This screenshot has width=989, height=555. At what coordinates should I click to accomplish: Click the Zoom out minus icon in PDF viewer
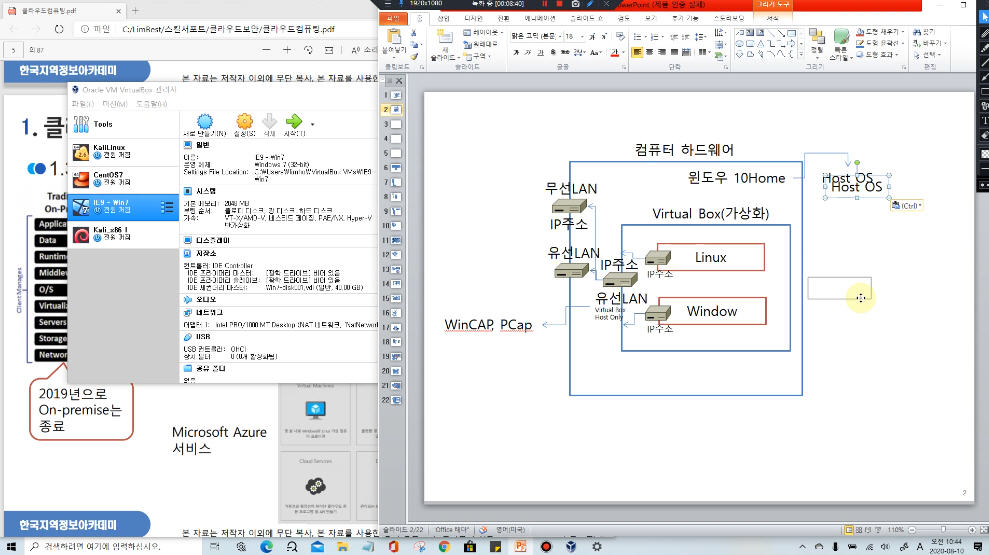pos(266,50)
